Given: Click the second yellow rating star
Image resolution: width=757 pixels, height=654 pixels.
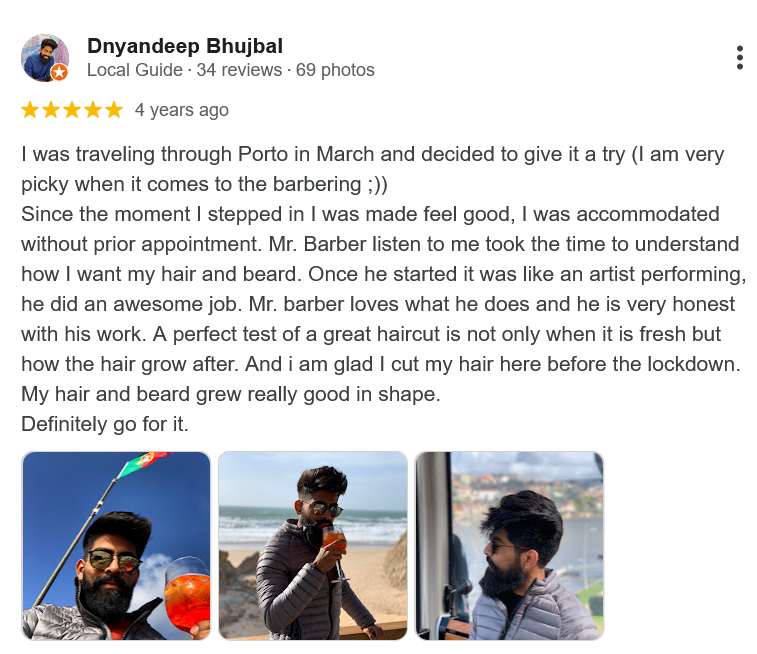Looking at the screenshot, I should click(x=51, y=110).
